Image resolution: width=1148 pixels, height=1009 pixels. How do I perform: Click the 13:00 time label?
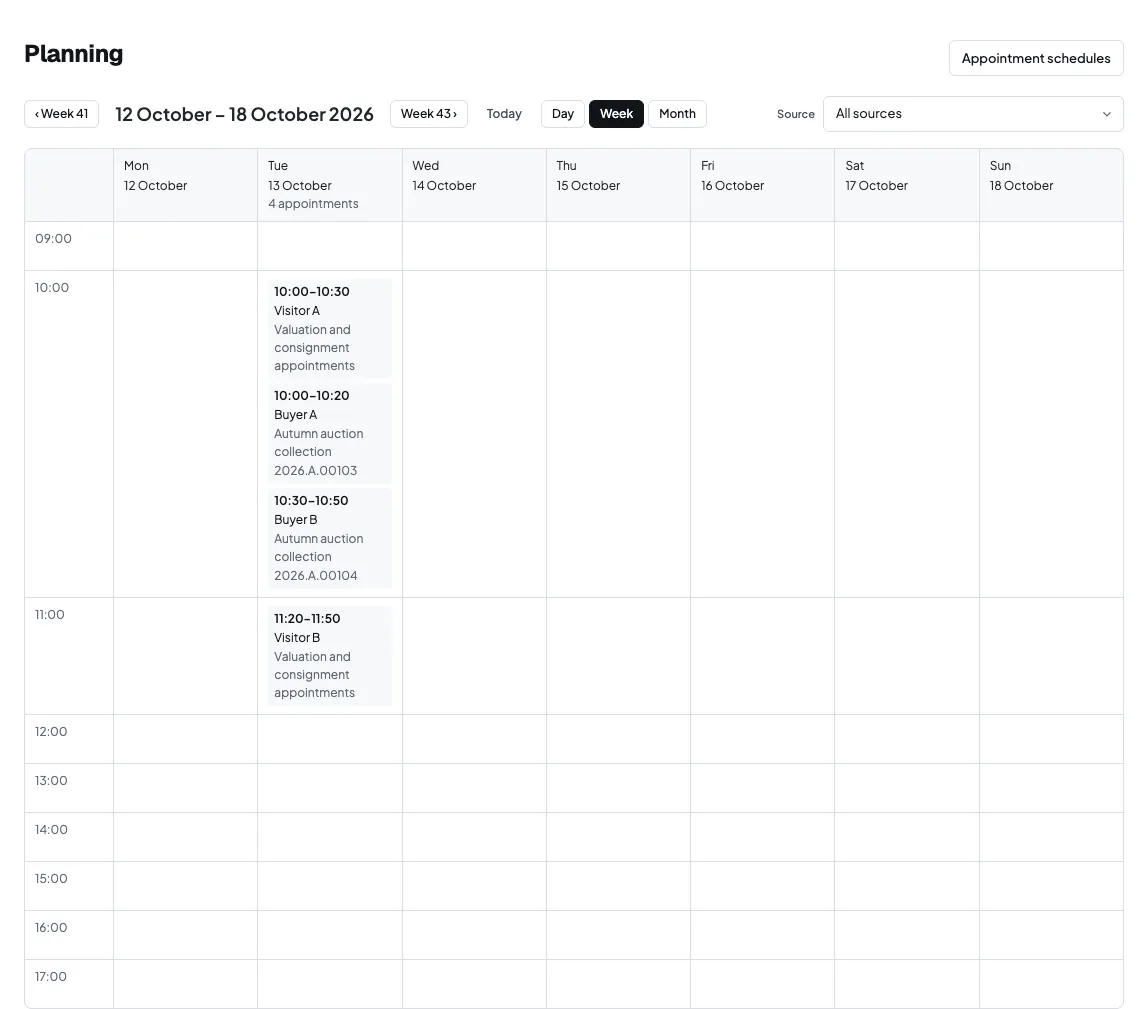51,781
